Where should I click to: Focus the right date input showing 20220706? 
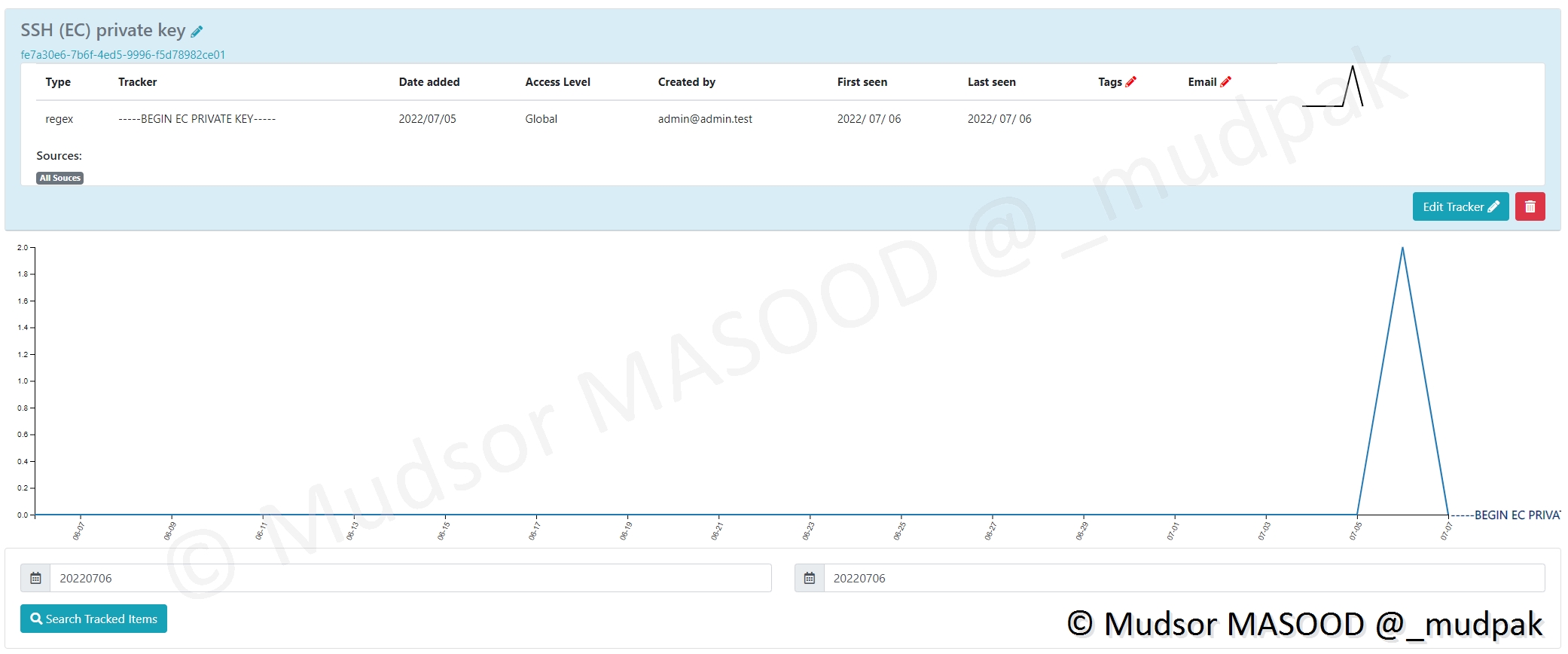pos(1183,578)
